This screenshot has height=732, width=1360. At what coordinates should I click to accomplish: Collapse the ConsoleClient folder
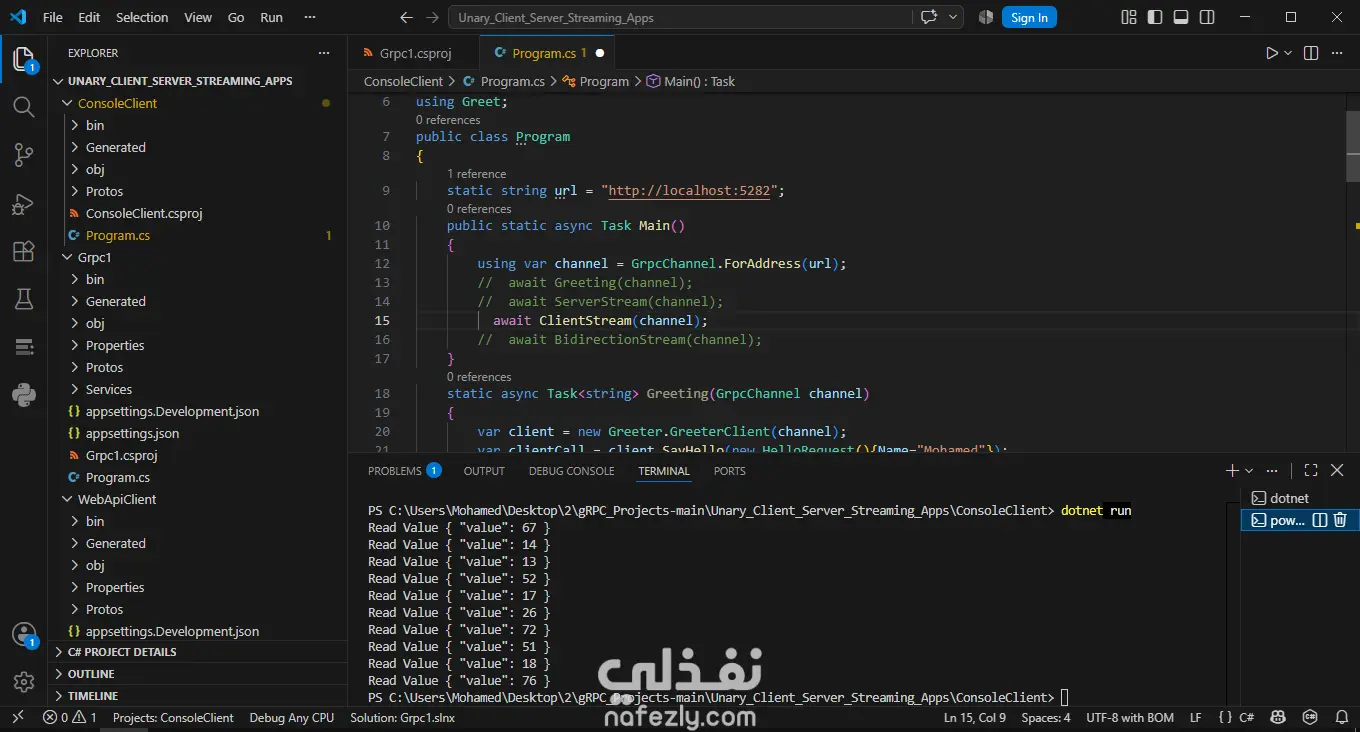(197, 103)
